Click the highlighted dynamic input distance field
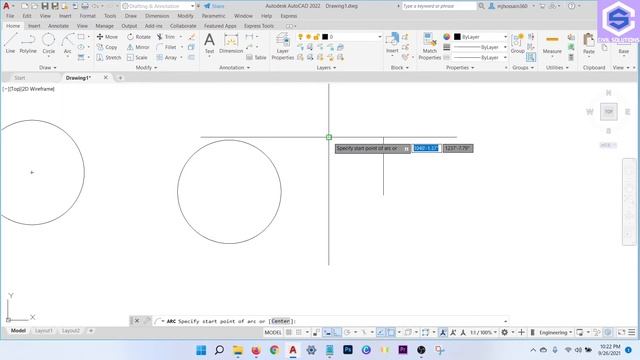Screen dimensions: 640x360 tap(426, 148)
